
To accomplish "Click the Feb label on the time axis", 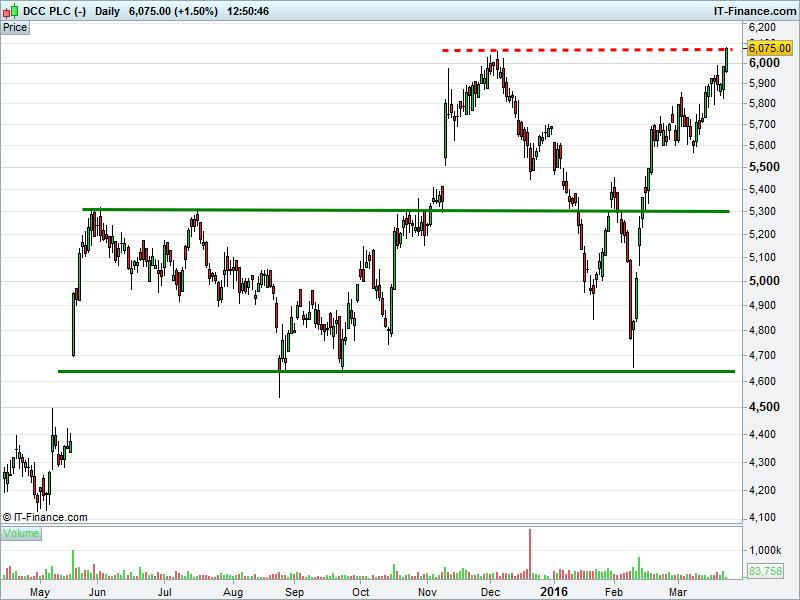I will (614, 592).
